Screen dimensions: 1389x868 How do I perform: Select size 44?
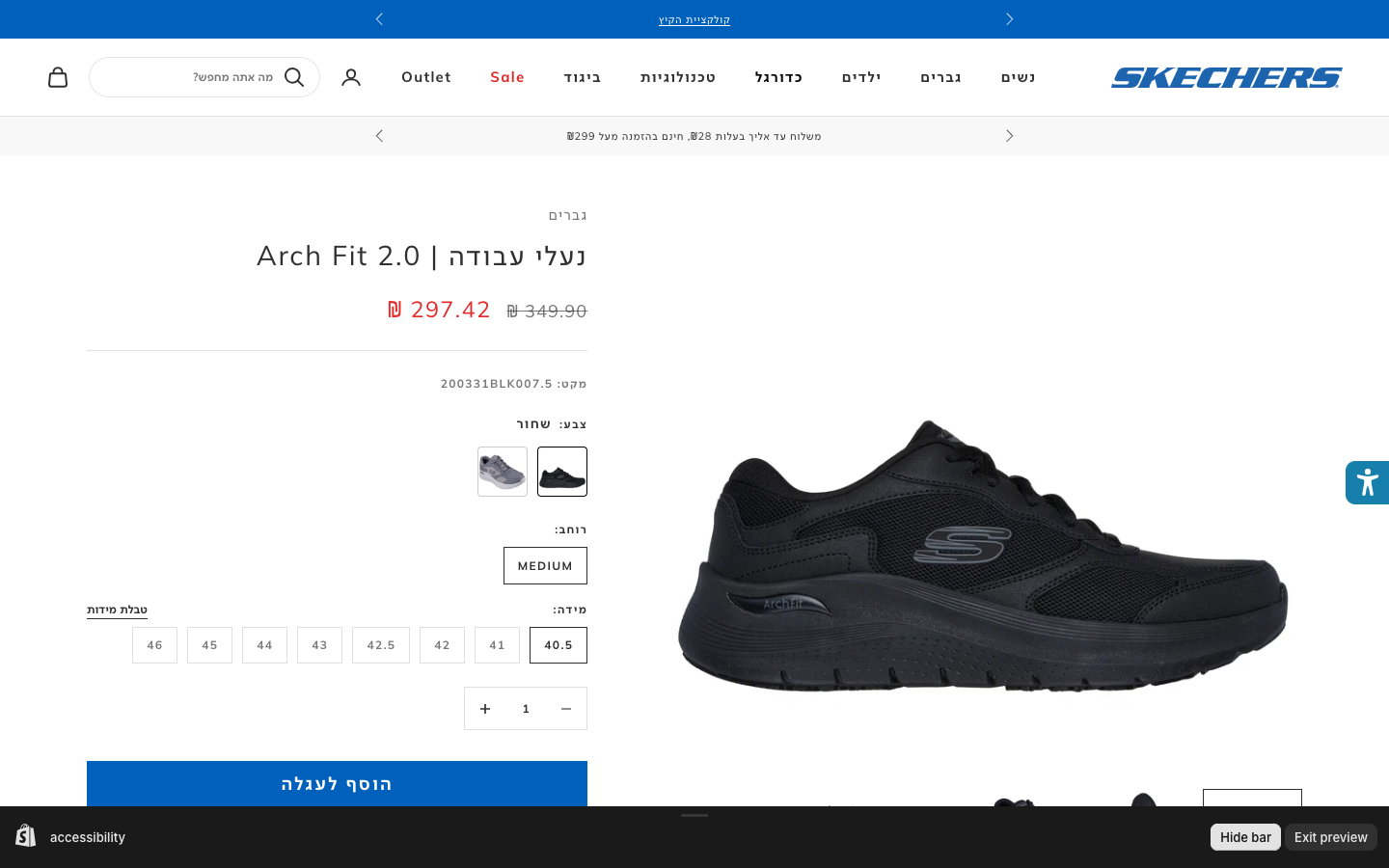click(x=264, y=645)
